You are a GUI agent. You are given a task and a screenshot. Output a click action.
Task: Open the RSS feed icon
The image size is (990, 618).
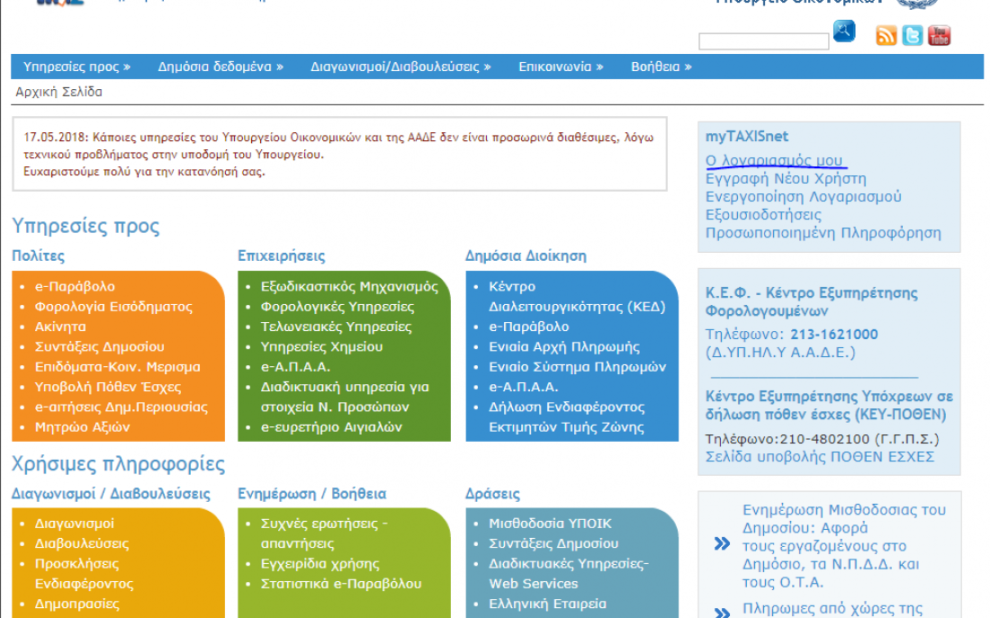886,36
